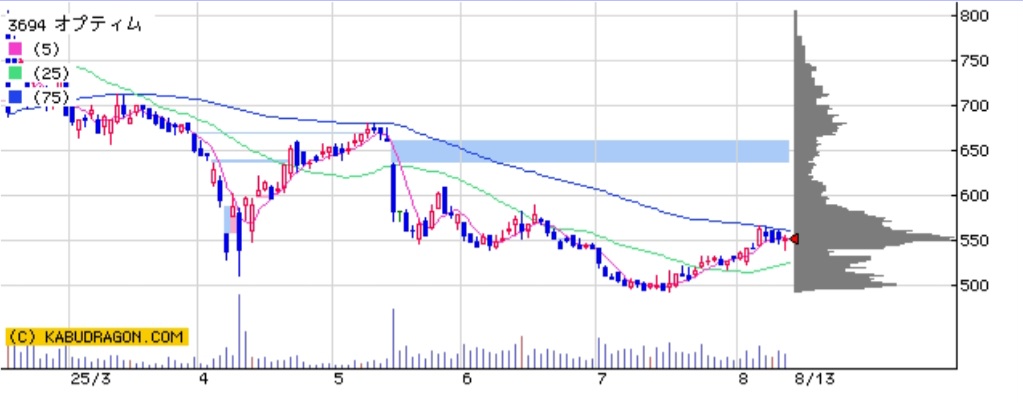Viewport: 1023px width, 403px height.
Task: Click the 650 price axis label
Action: click(x=973, y=151)
